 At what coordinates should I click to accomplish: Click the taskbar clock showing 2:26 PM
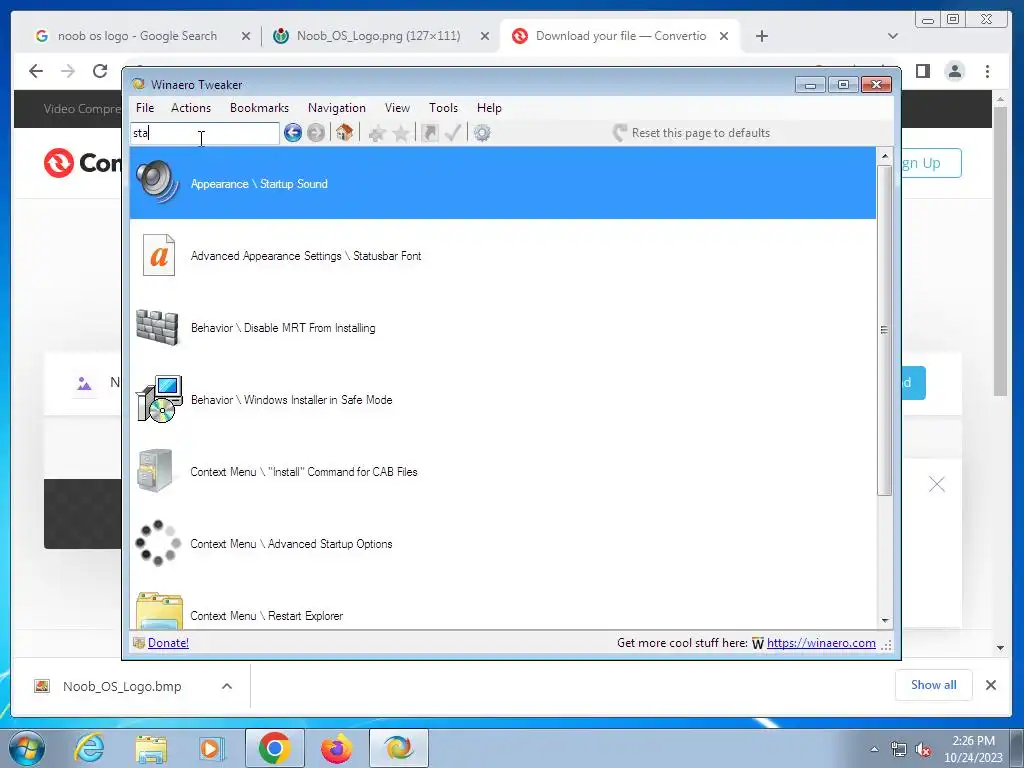click(973, 749)
